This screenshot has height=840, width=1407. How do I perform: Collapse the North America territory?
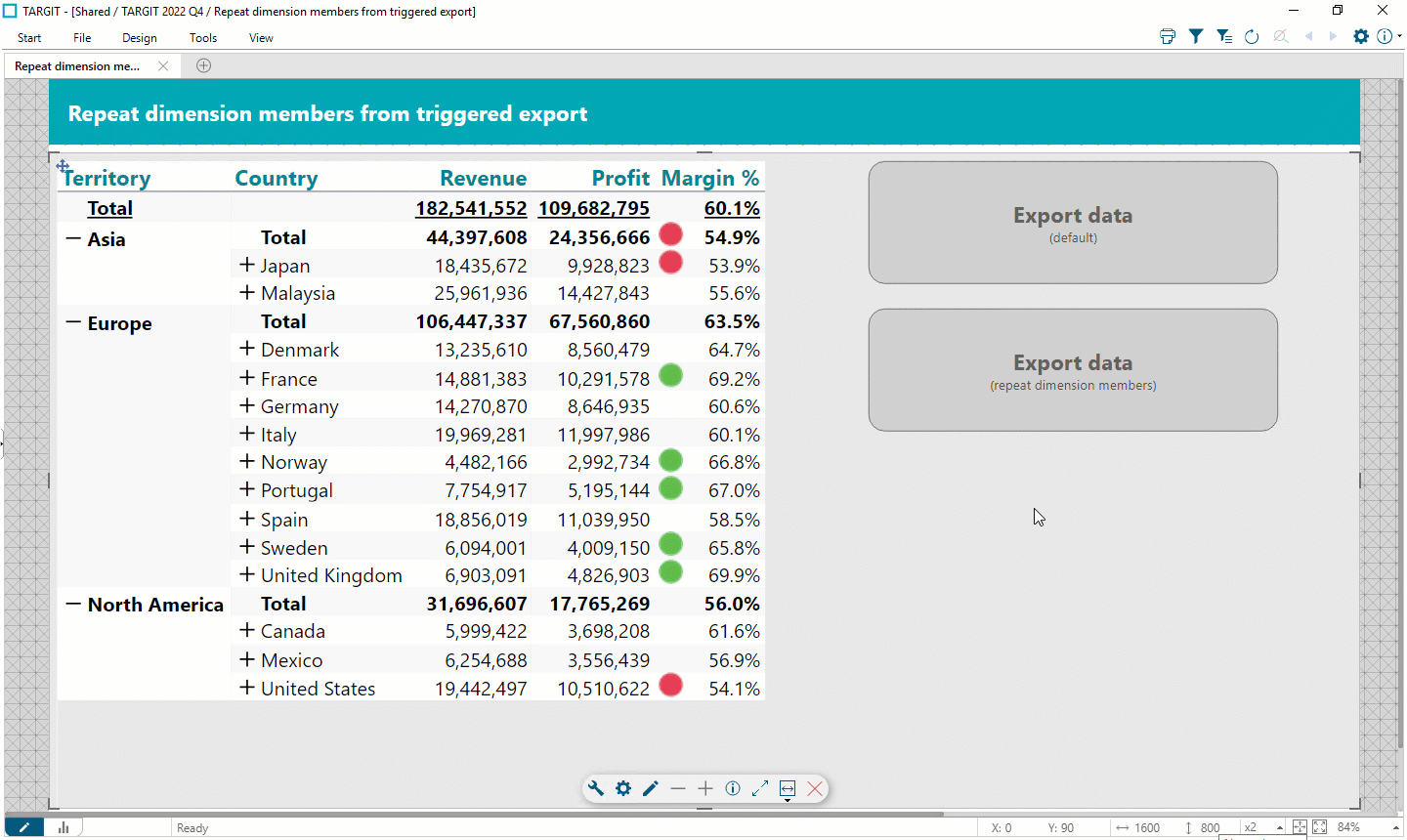pos(73,604)
